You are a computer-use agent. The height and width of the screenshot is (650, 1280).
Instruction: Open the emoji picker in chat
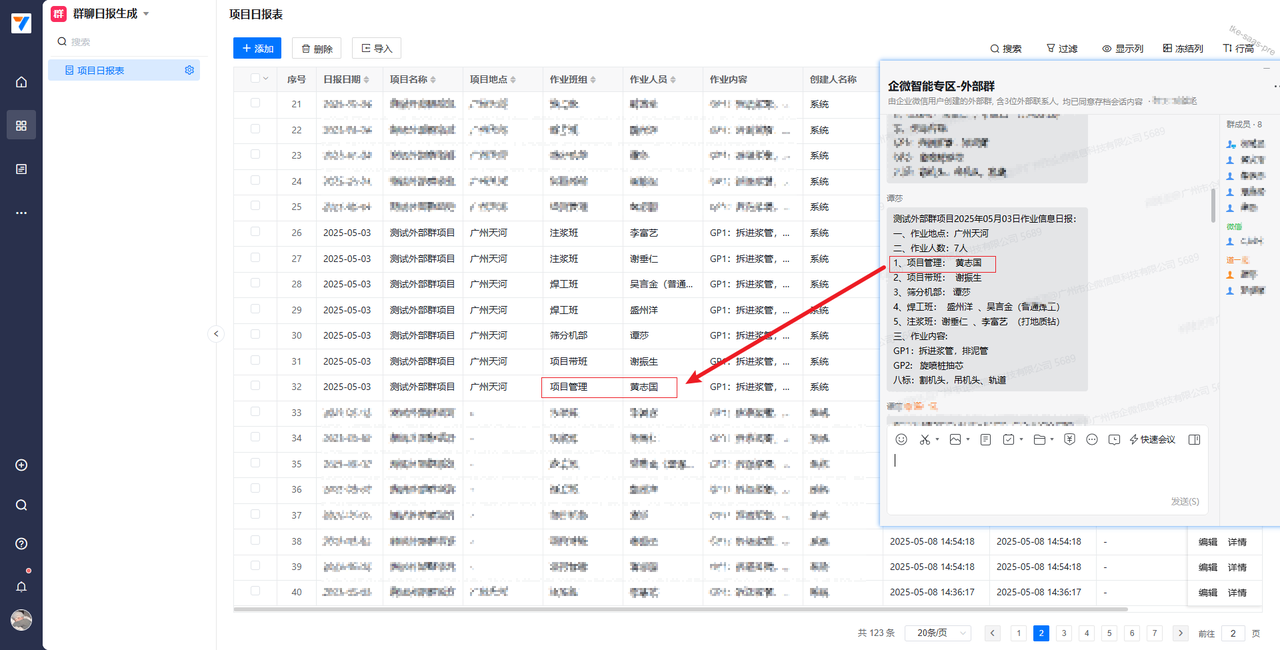(x=901, y=439)
